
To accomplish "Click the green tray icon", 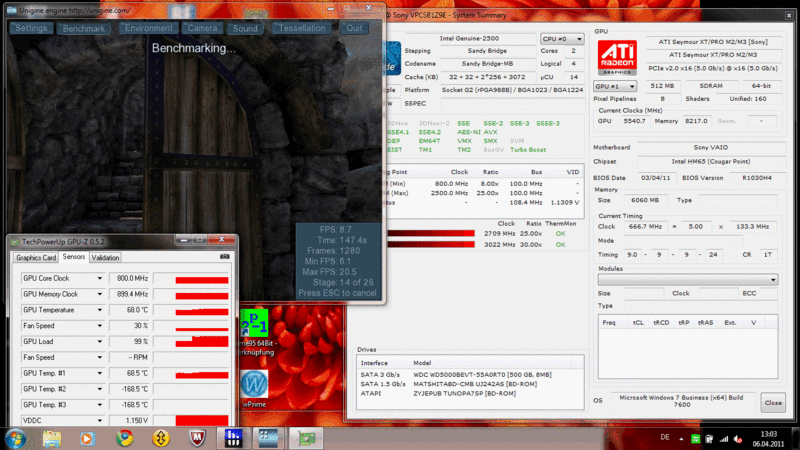I will tap(695, 439).
